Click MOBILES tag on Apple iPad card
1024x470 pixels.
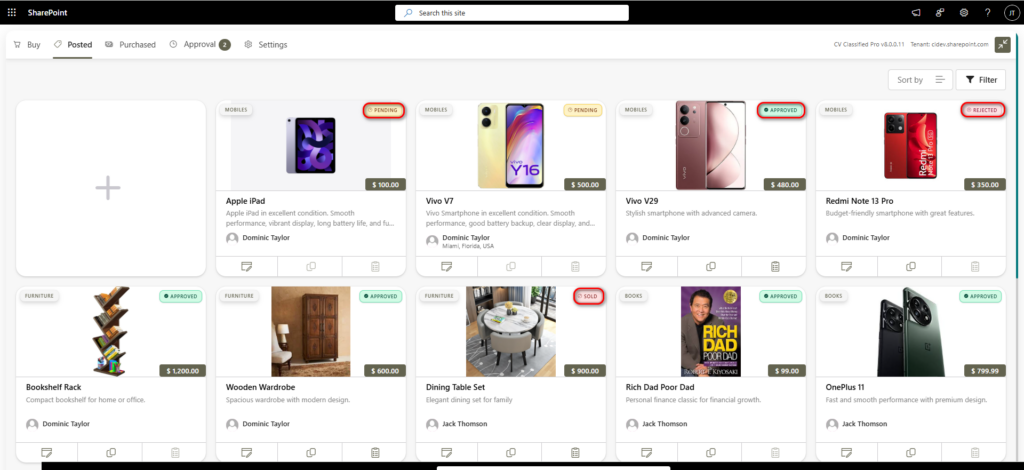[236, 110]
